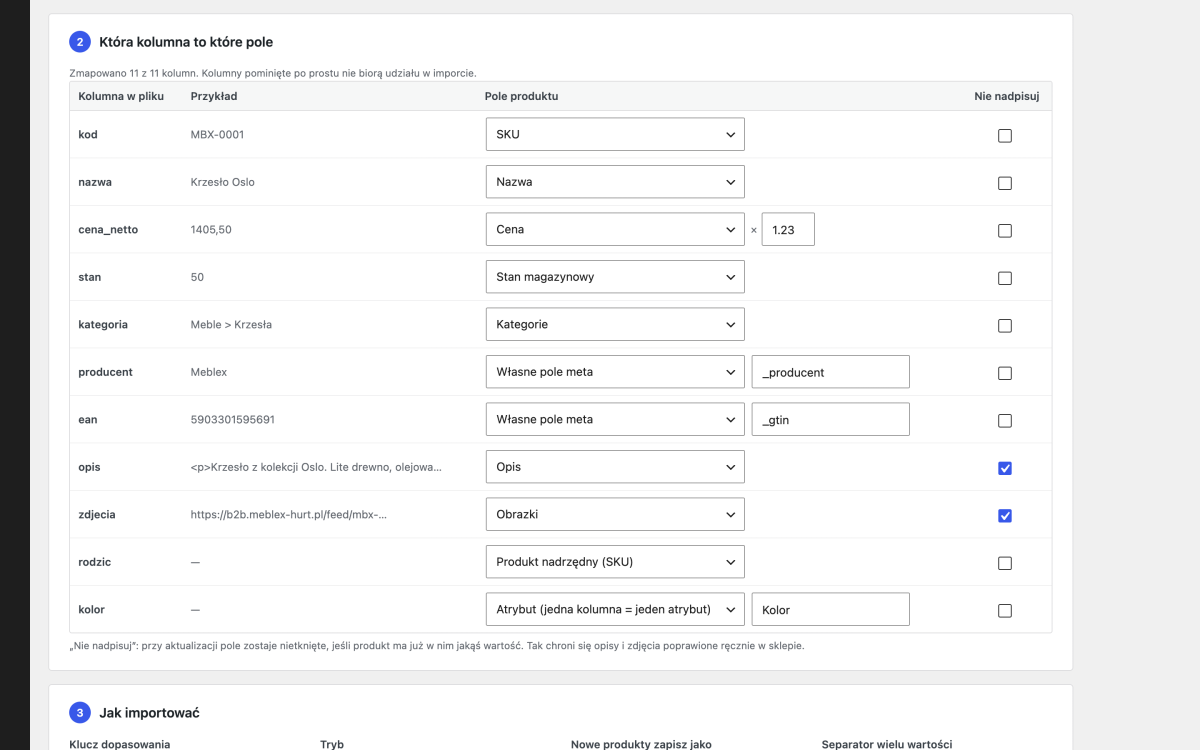Click the opis example starting with <p>Krzesło
This screenshot has width=1200, height=750.
pyautogui.click(x=316, y=467)
